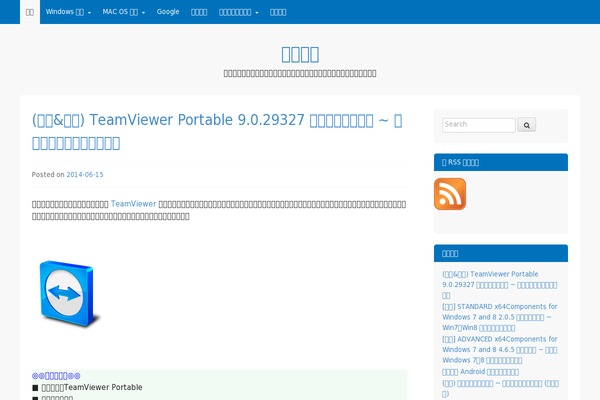The image size is (600, 400).
Task: Click the RSS section header
Action: point(501,162)
